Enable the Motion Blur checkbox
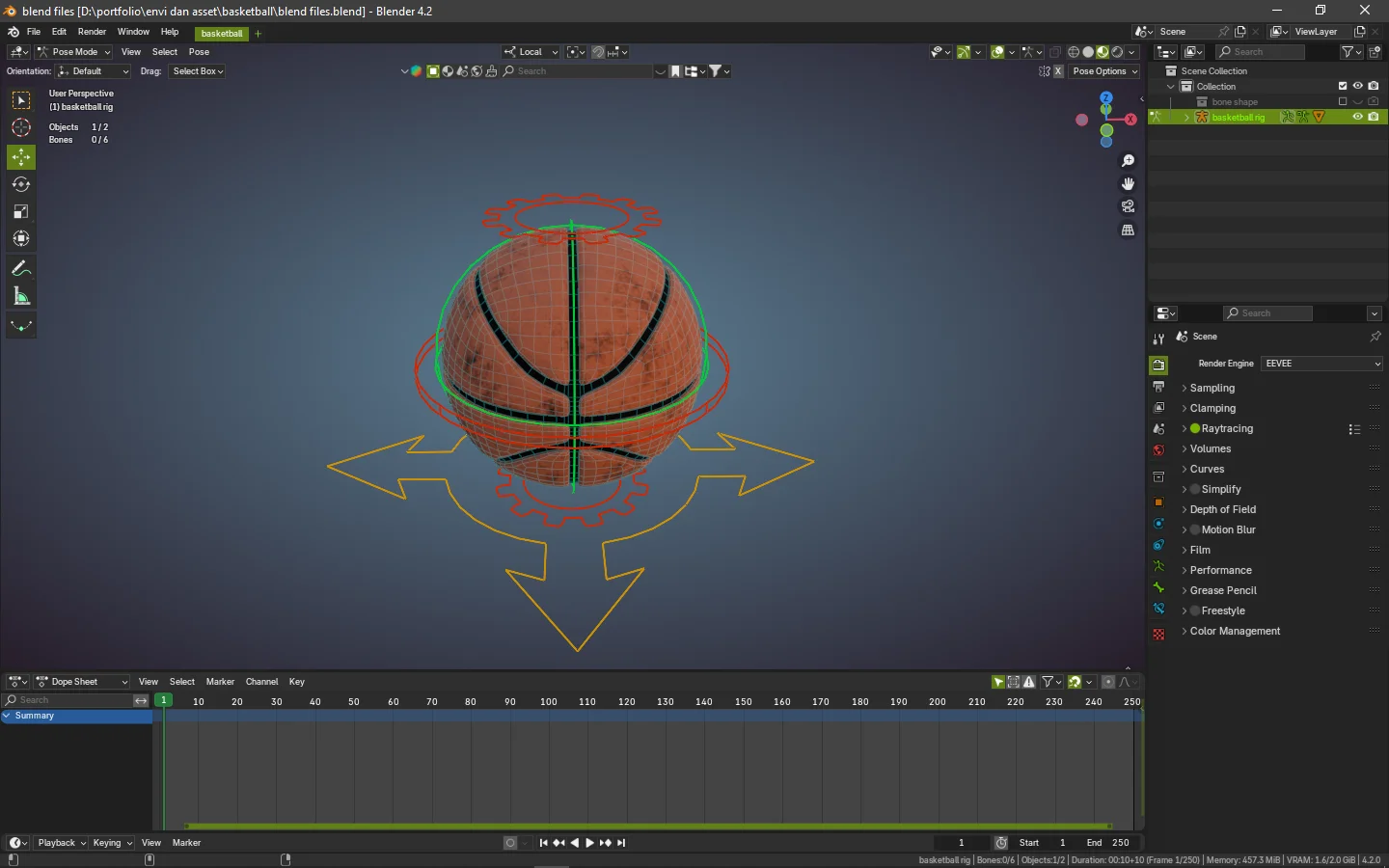Image resolution: width=1389 pixels, height=868 pixels. [1195, 529]
